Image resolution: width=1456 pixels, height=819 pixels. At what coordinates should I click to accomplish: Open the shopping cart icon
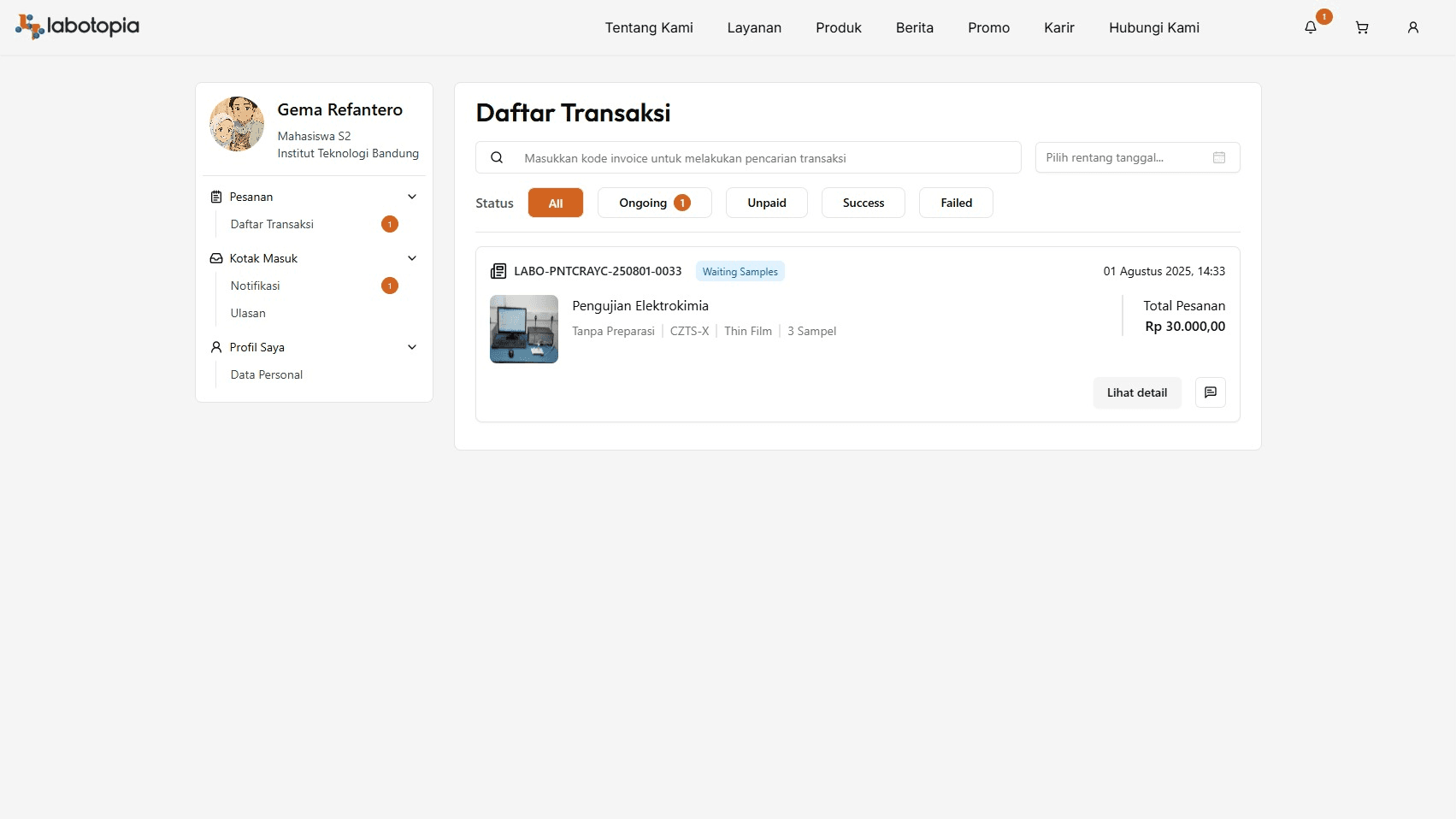(x=1362, y=27)
